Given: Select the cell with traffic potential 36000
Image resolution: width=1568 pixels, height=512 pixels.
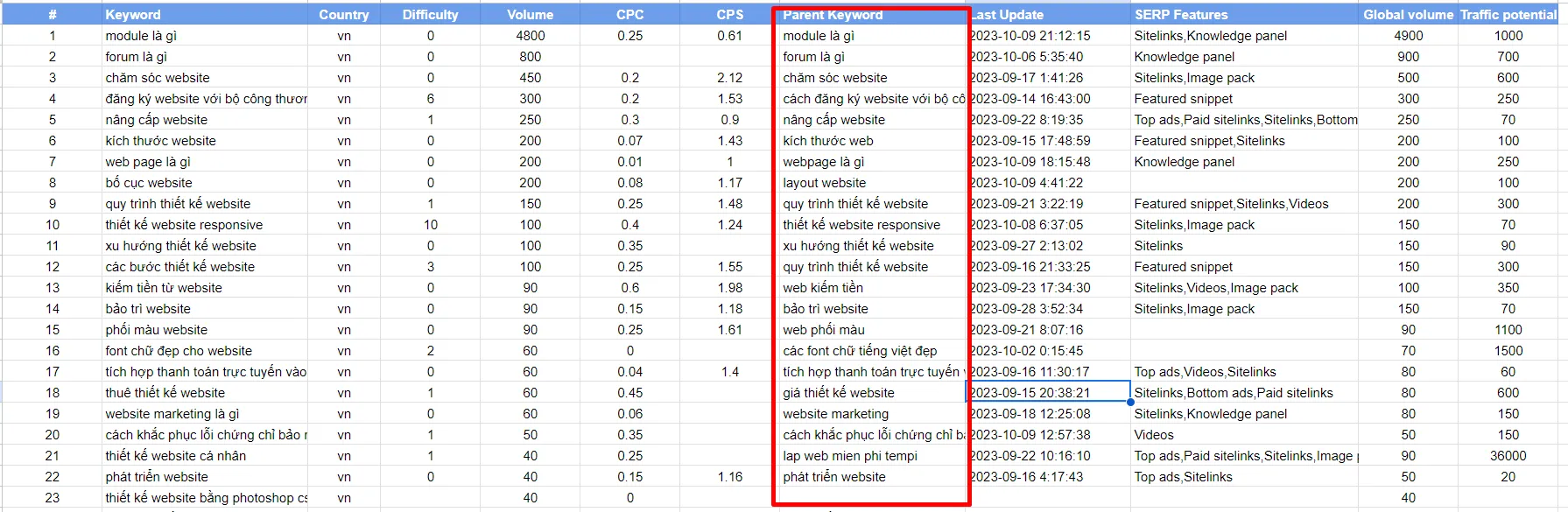Looking at the screenshot, I should (1508, 456).
